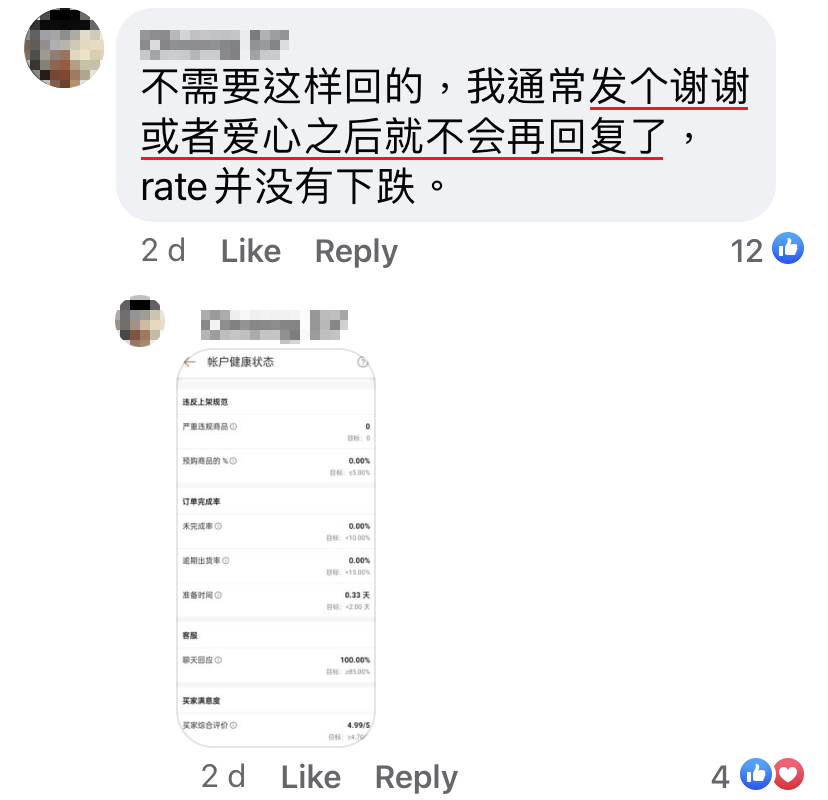Tap the back arrow beside 帐户健康状态
This screenshot has height=800, width=828.
[190, 362]
